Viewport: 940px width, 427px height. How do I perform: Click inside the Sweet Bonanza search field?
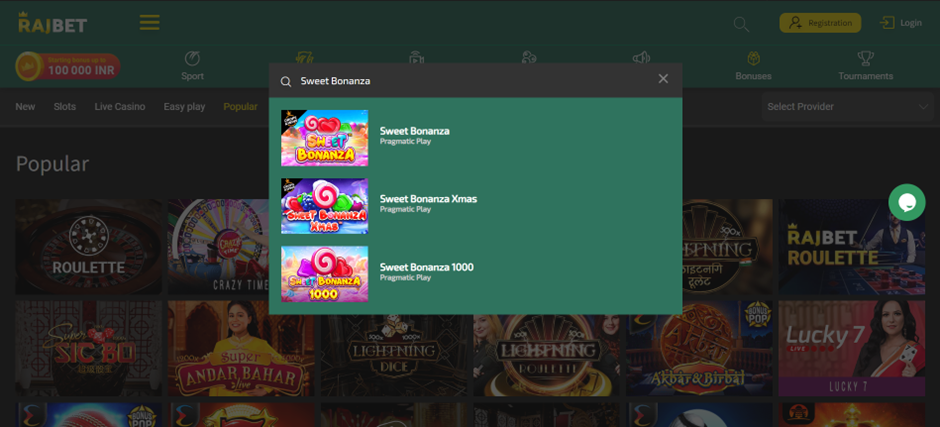point(470,81)
